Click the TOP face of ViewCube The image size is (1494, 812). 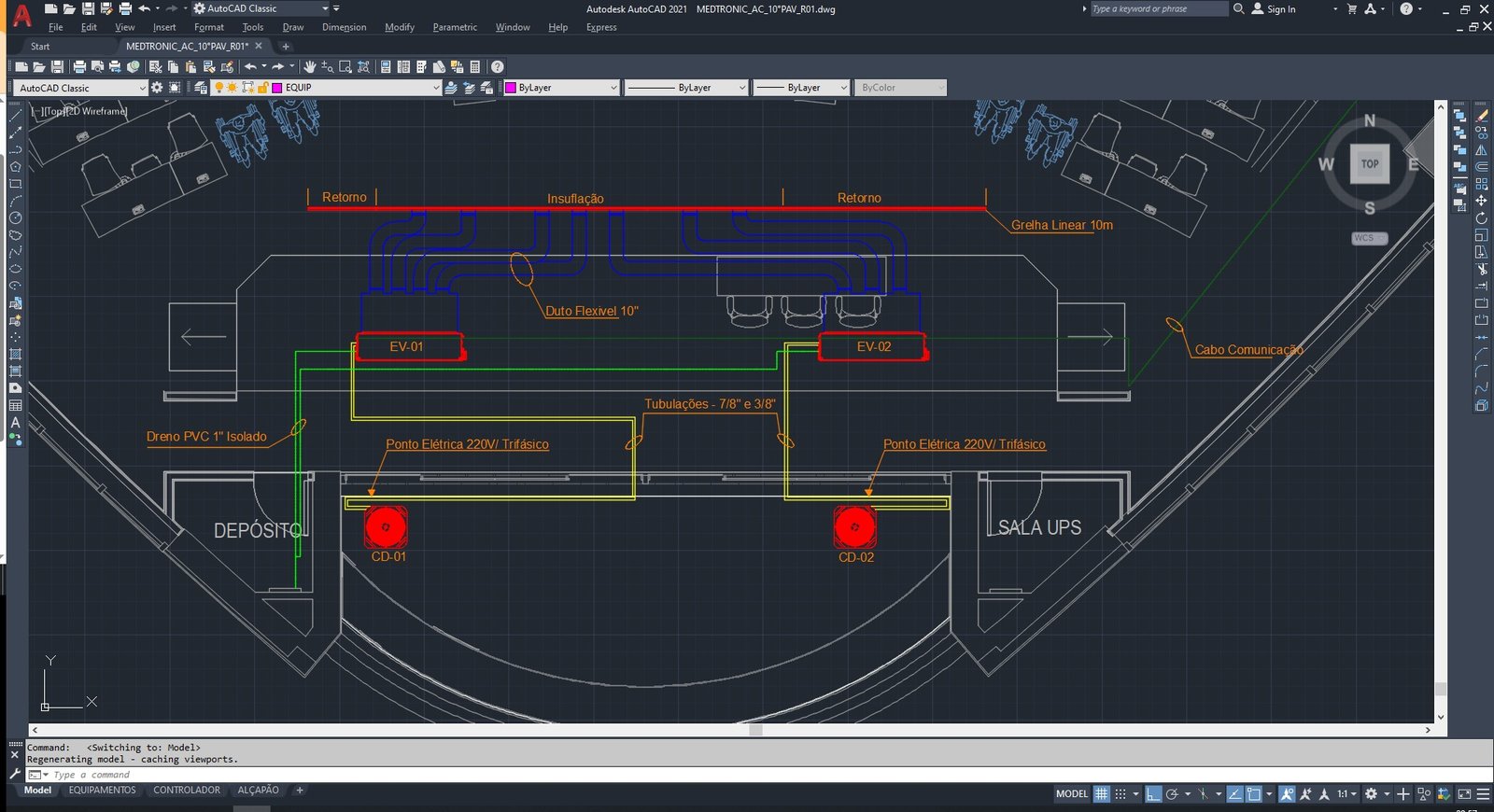(1370, 164)
